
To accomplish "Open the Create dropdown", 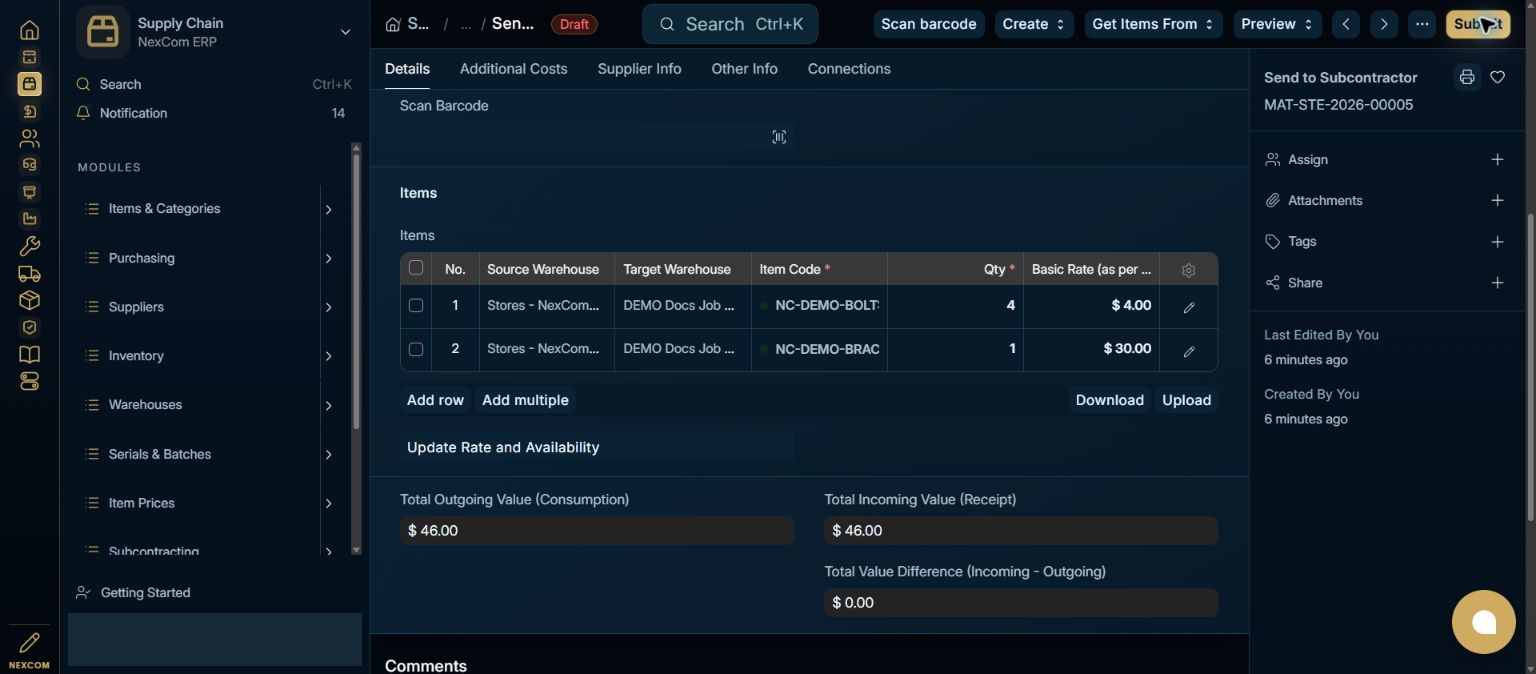I will tap(1034, 24).
